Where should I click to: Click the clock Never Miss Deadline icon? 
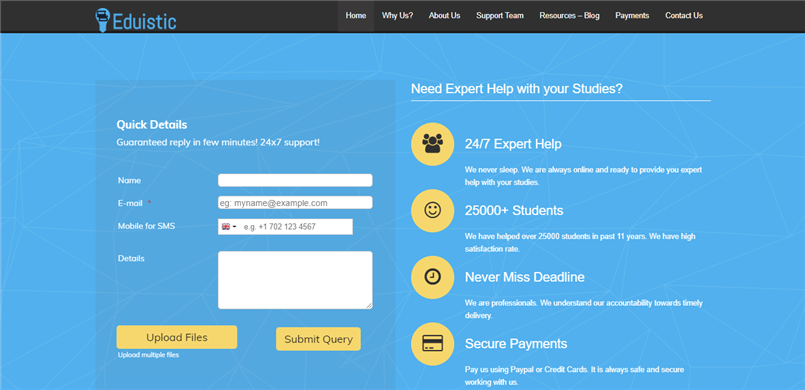[432, 277]
